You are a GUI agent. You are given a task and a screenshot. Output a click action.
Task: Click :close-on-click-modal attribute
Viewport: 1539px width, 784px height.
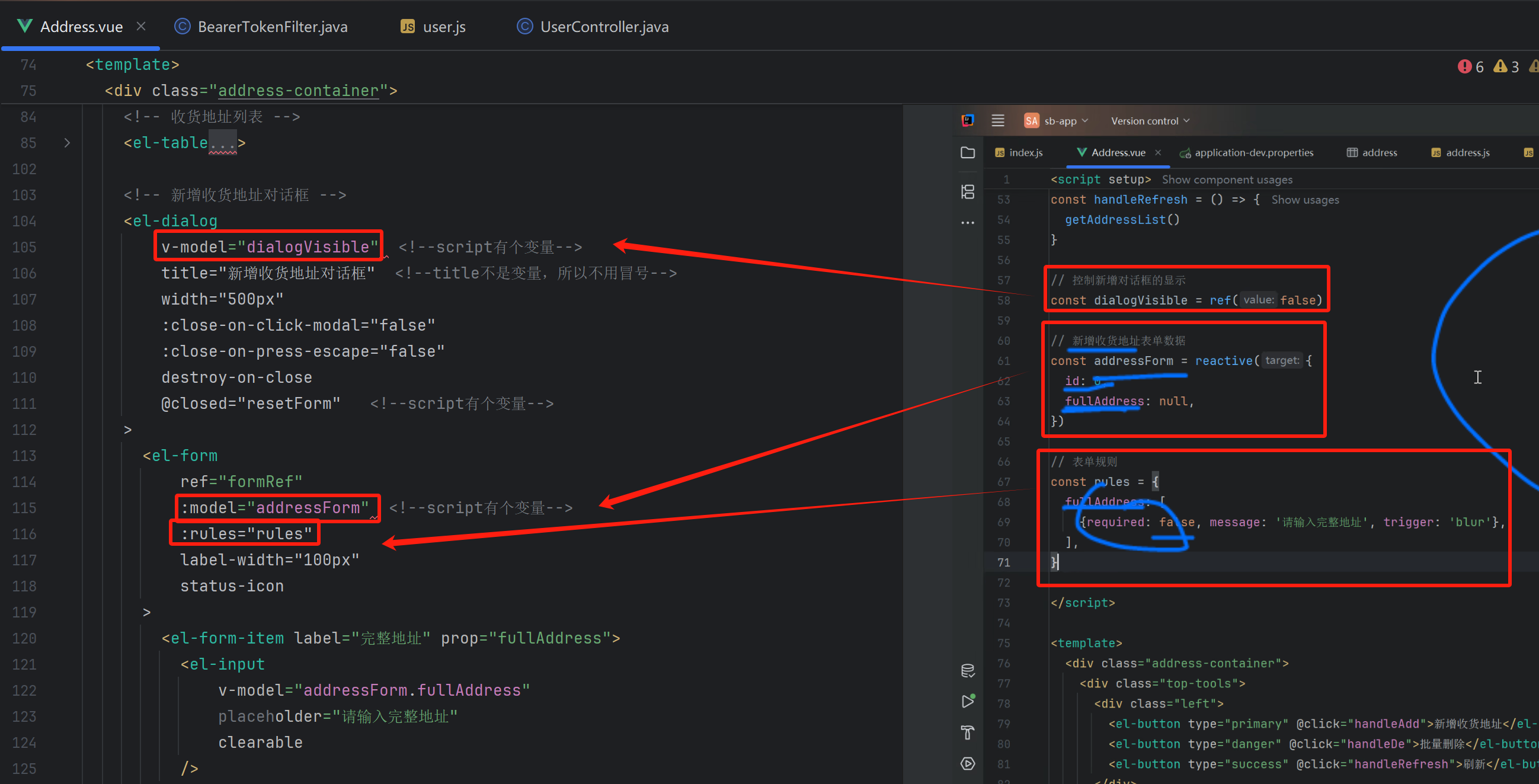pos(298,325)
